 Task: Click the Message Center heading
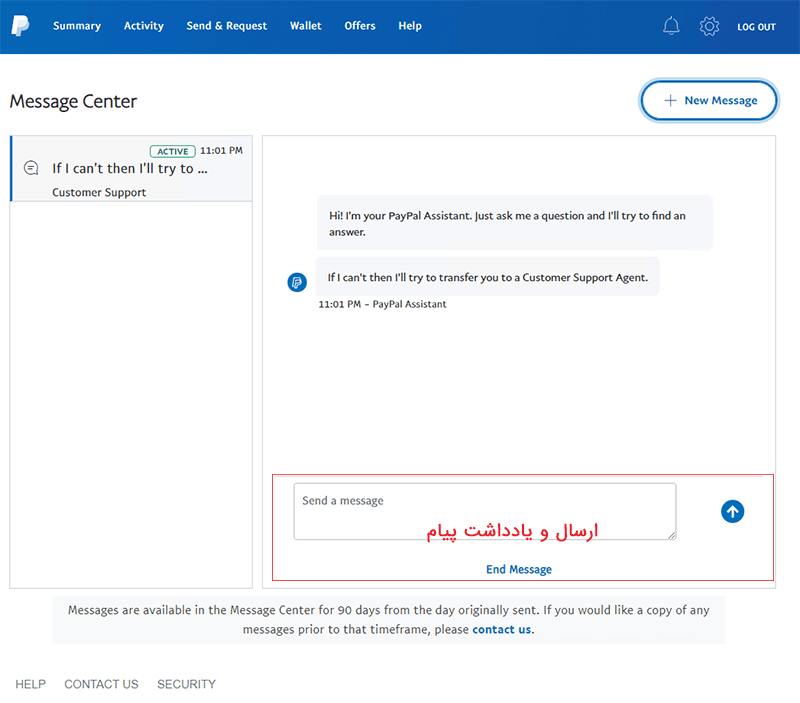point(73,101)
